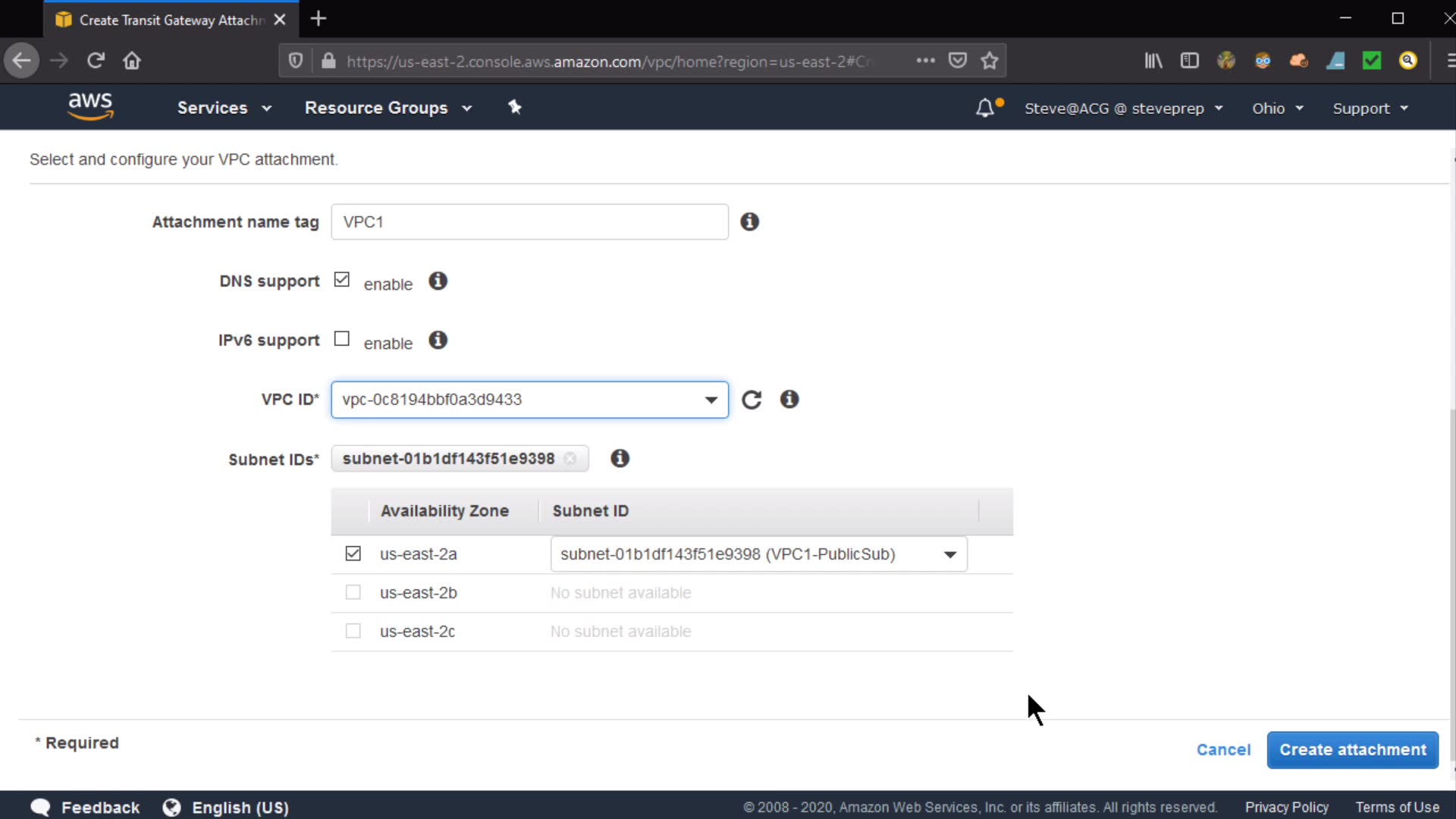Open the Services menu
Image resolution: width=1456 pixels, height=819 pixels.
(224, 108)
